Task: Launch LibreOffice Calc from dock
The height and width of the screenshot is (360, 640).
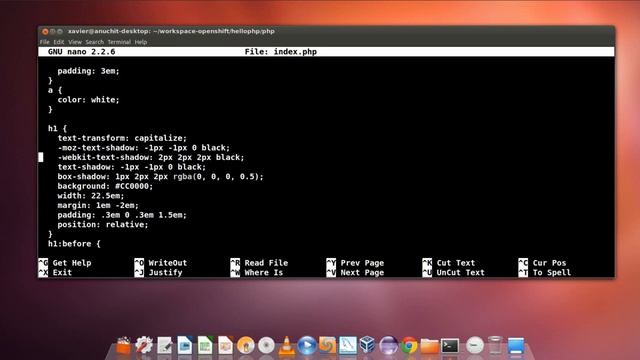Action: coord(205,345)
